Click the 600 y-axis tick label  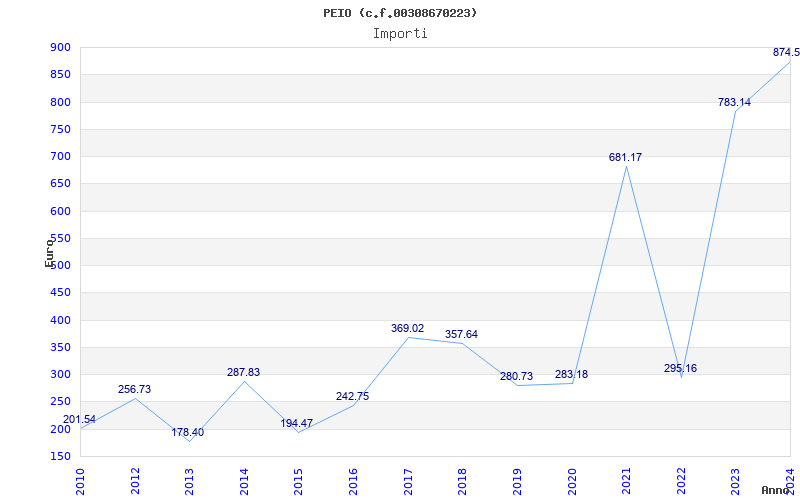(x=60, y=211)
